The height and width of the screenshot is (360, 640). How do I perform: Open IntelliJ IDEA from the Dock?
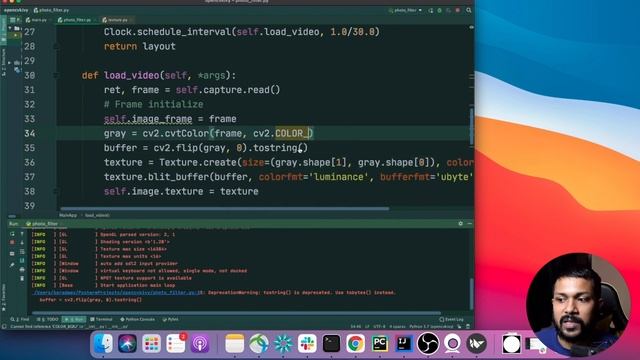[x=404, y=344]
